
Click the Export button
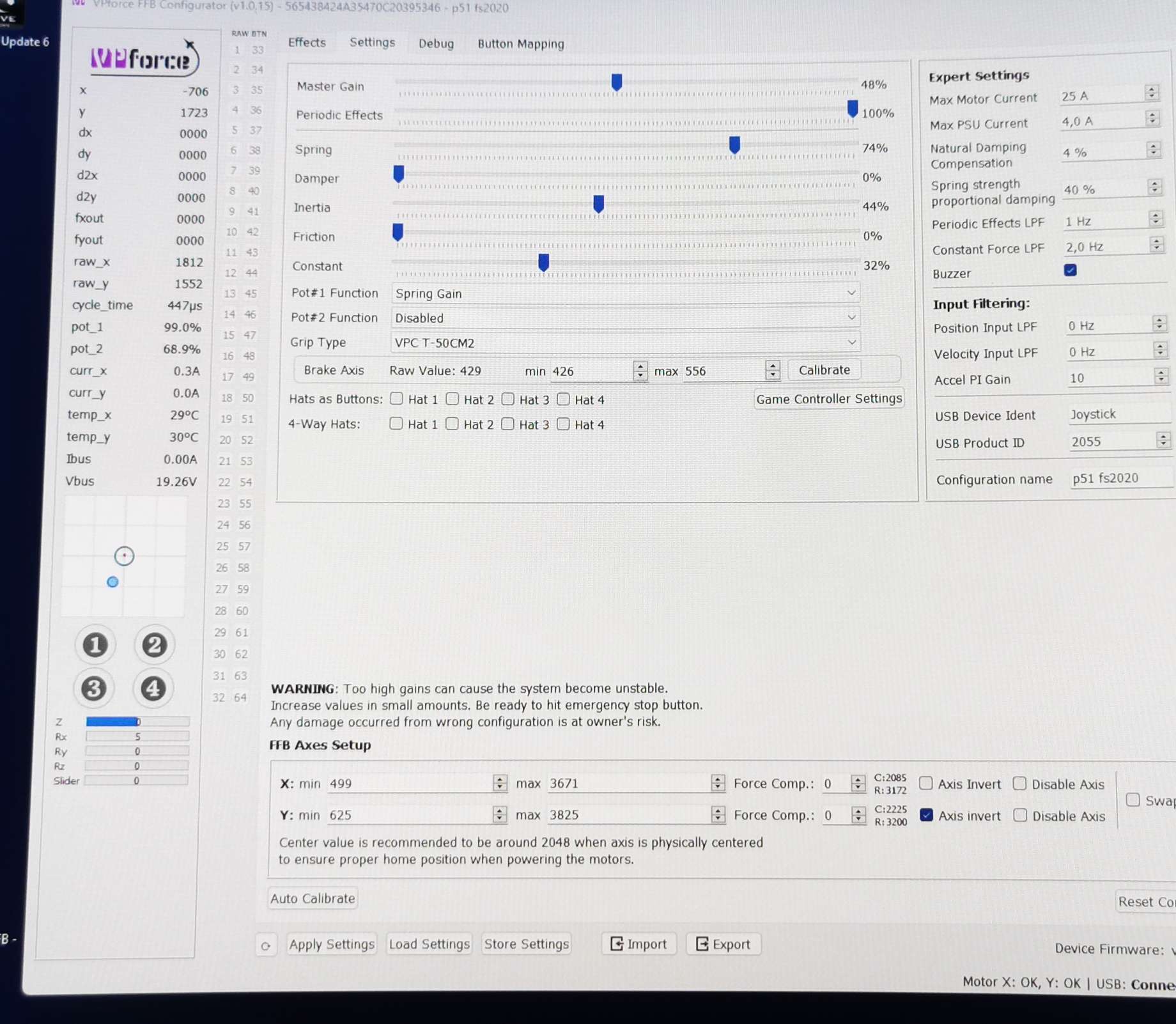[x=723, y=944]
